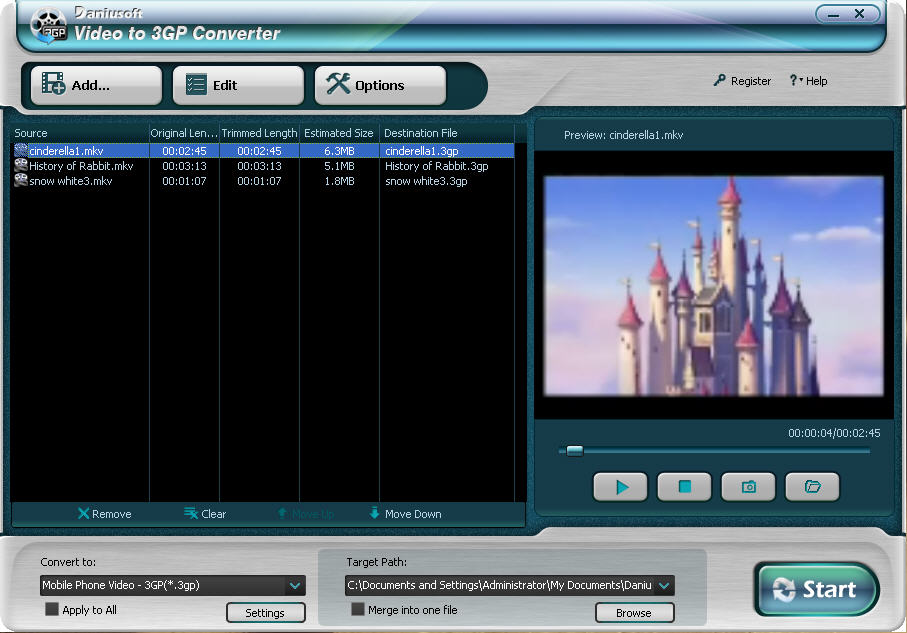Screen dimensions: 907x633
Task: Play the preview video
Action: coord(620,487)
